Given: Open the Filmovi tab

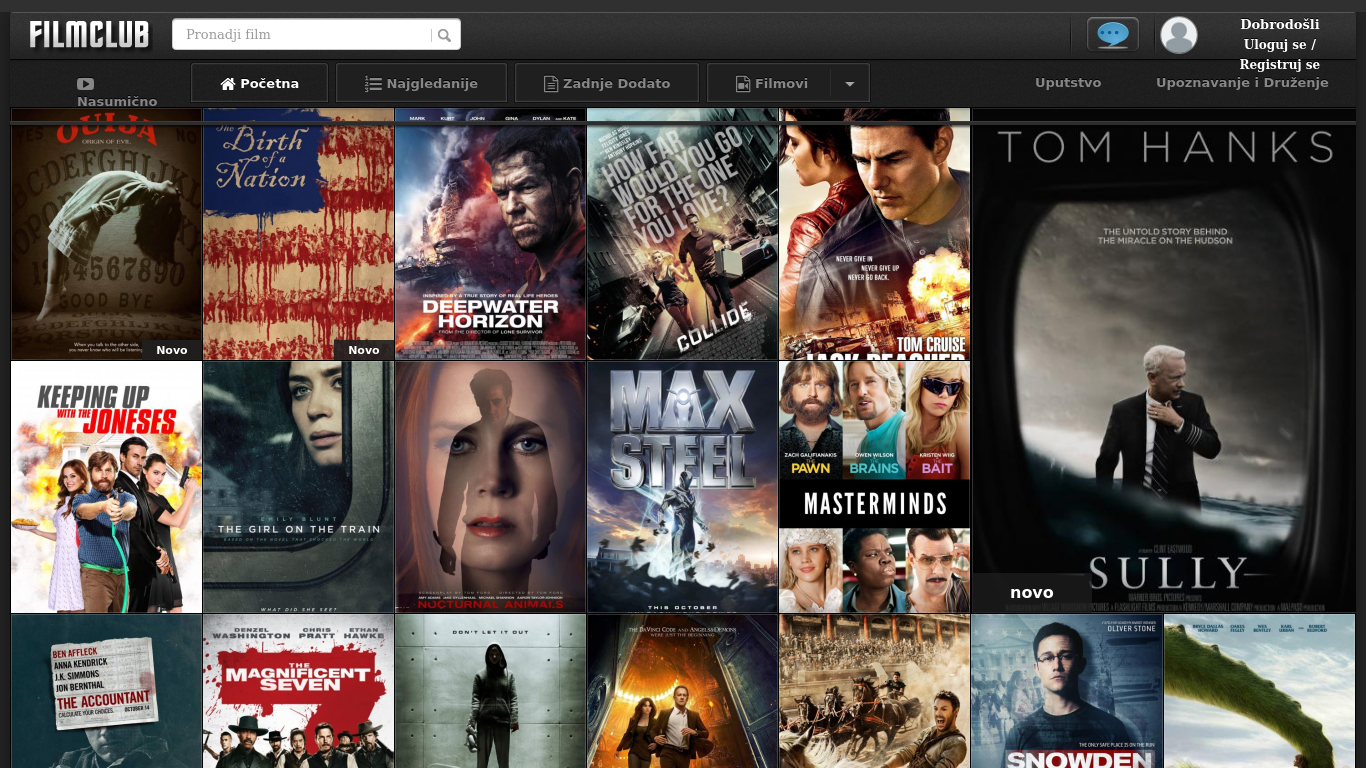Looking at the screenshot, I should pyautogui.click(x=769, y=83).
